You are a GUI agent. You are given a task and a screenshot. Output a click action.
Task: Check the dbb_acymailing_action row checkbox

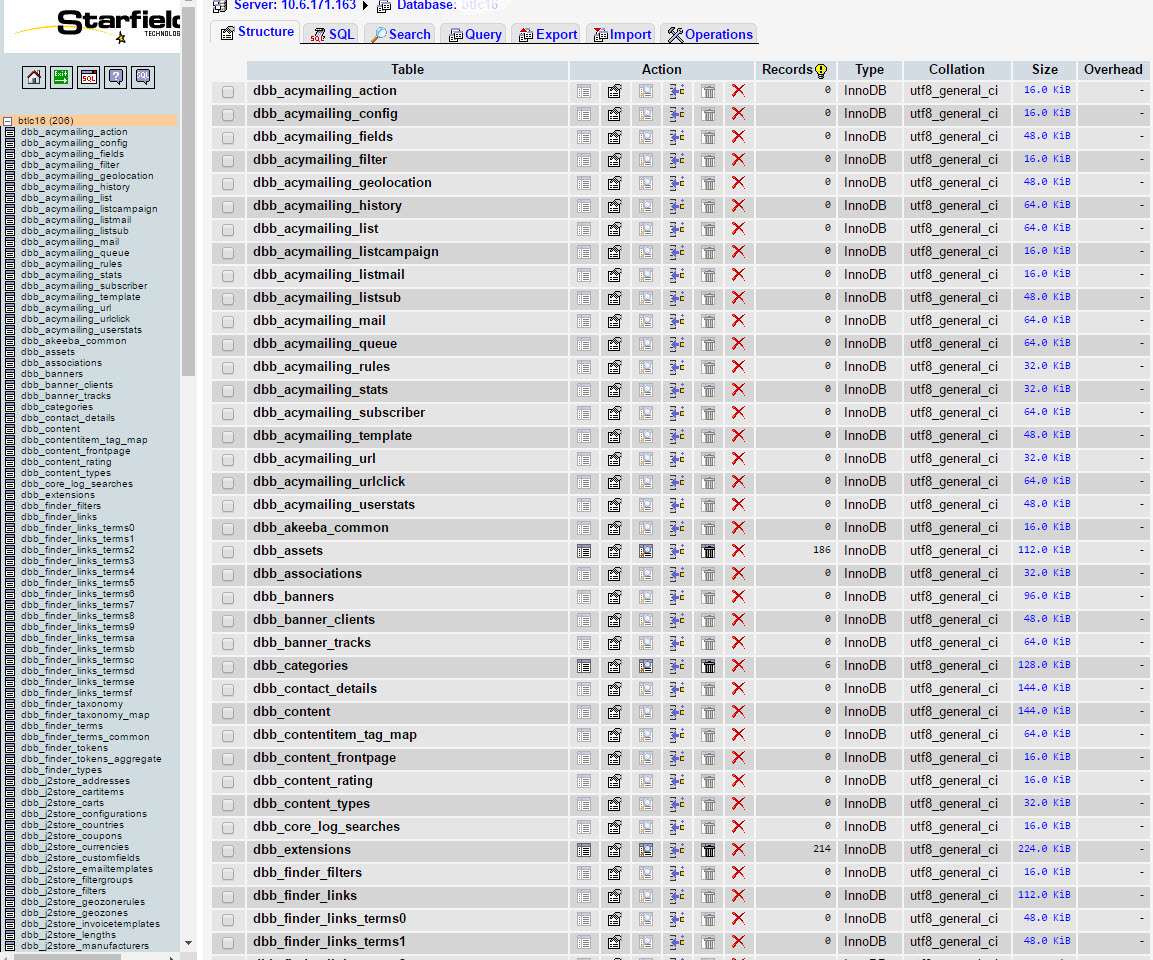tap(228, 92)
